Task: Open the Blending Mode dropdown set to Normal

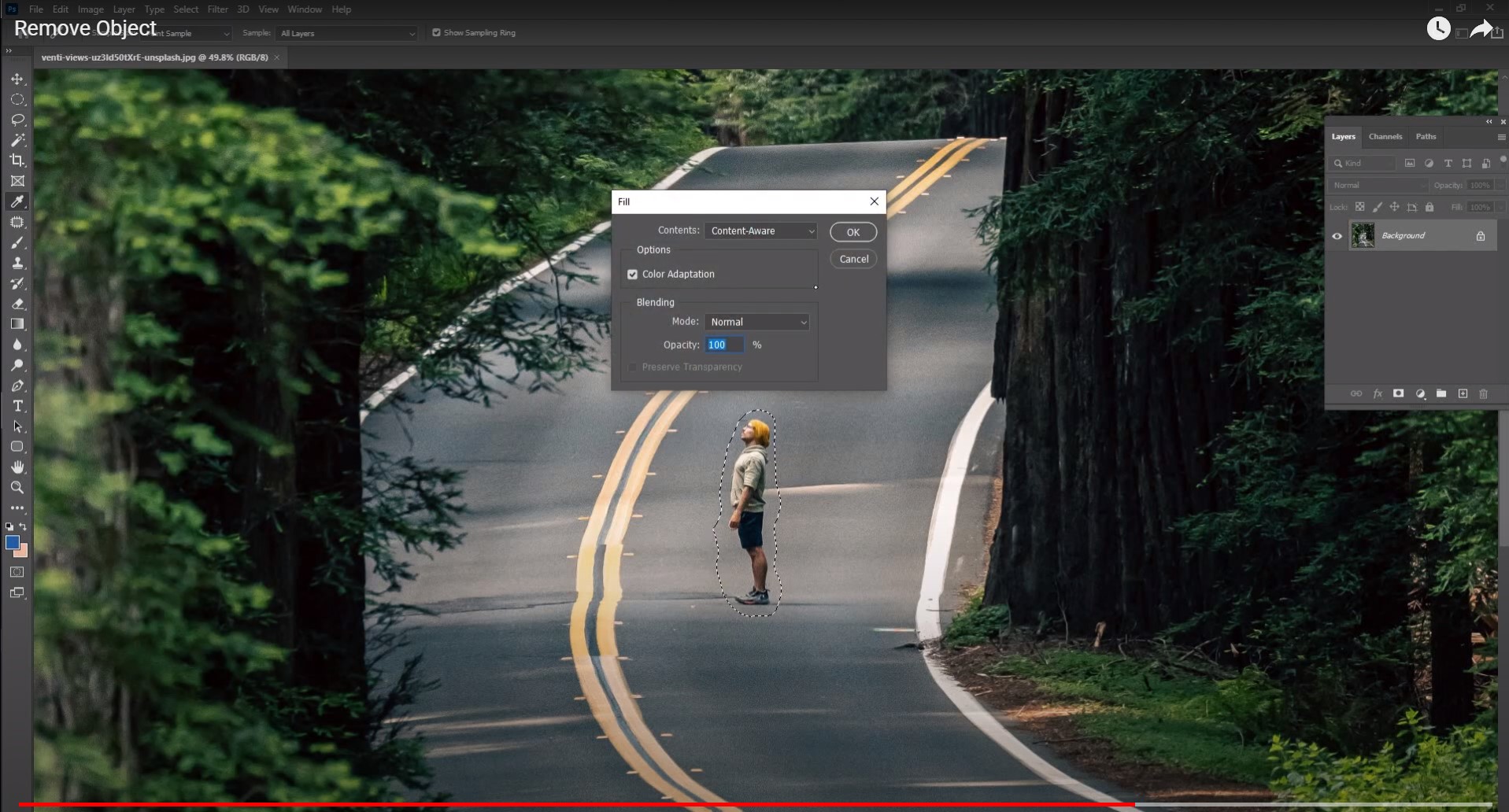Action: [756, 322]
